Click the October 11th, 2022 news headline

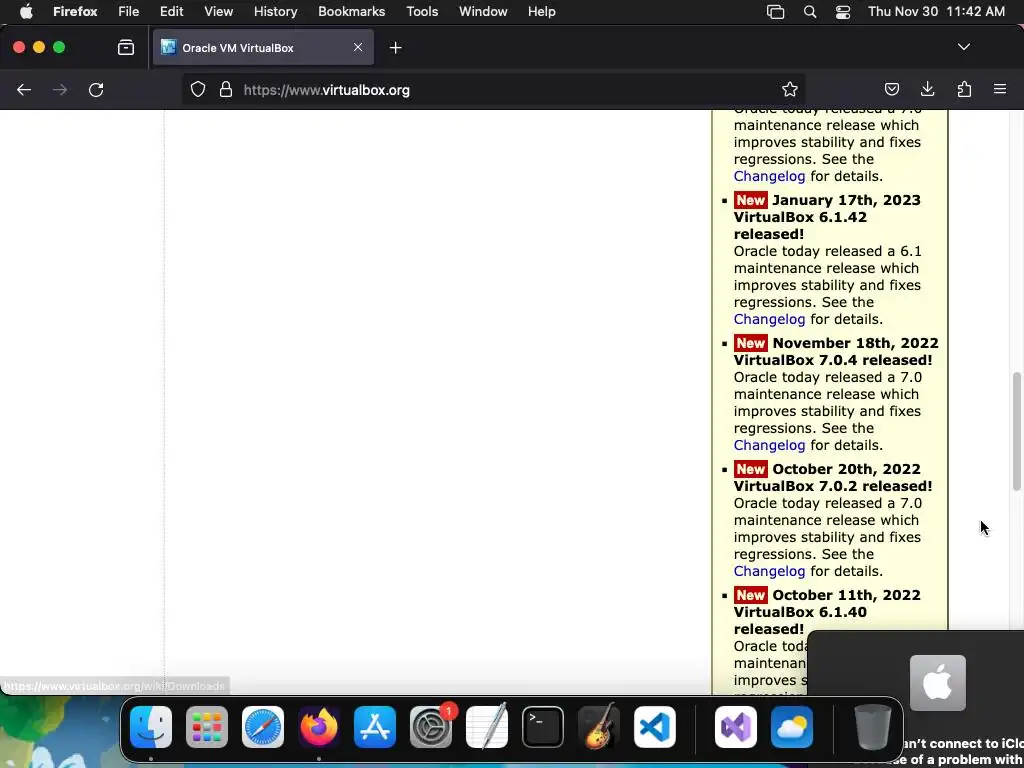(827, 612)
